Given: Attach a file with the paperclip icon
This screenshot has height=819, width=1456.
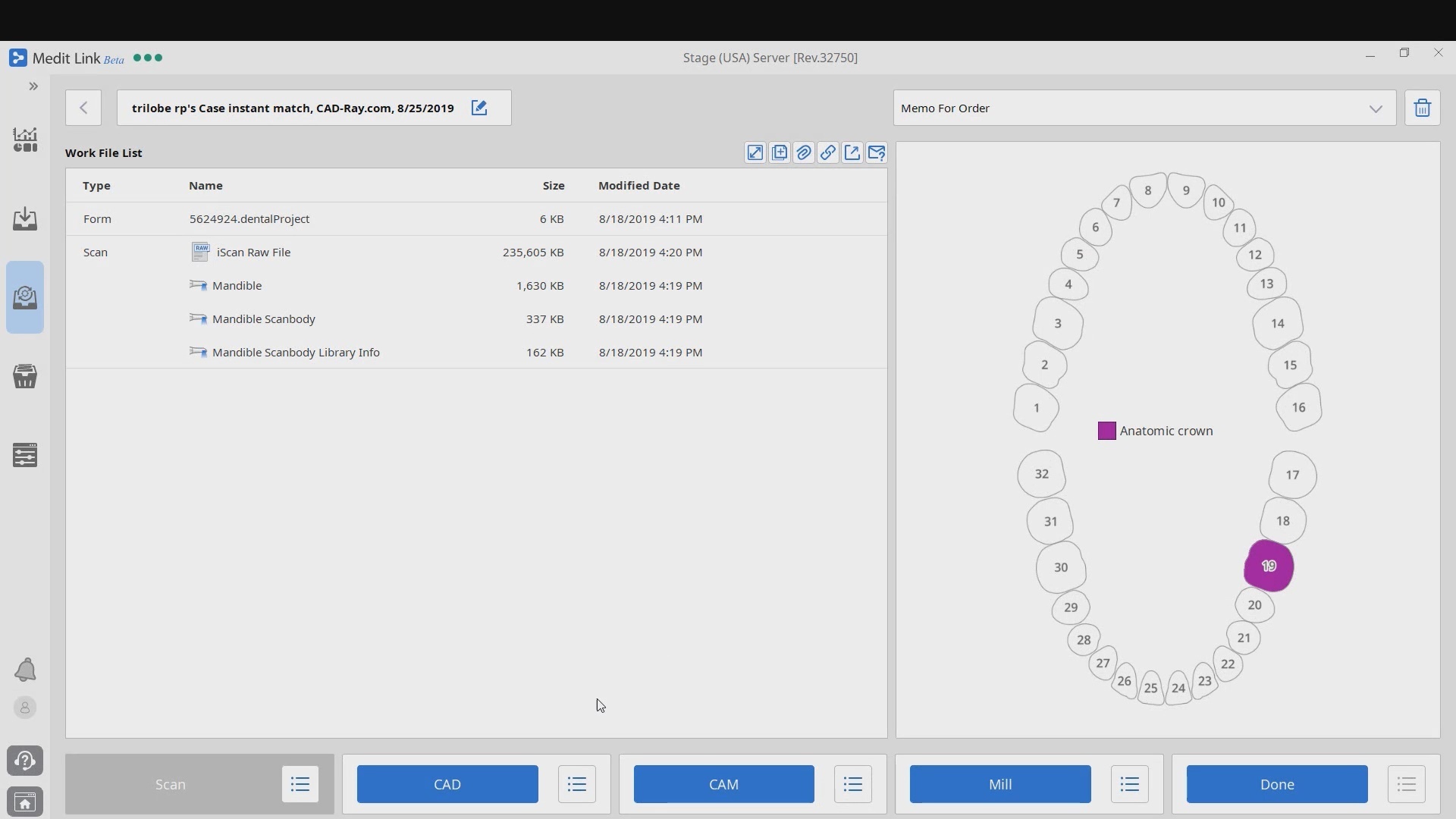Looking at the screenshot, I should (803, 153).
